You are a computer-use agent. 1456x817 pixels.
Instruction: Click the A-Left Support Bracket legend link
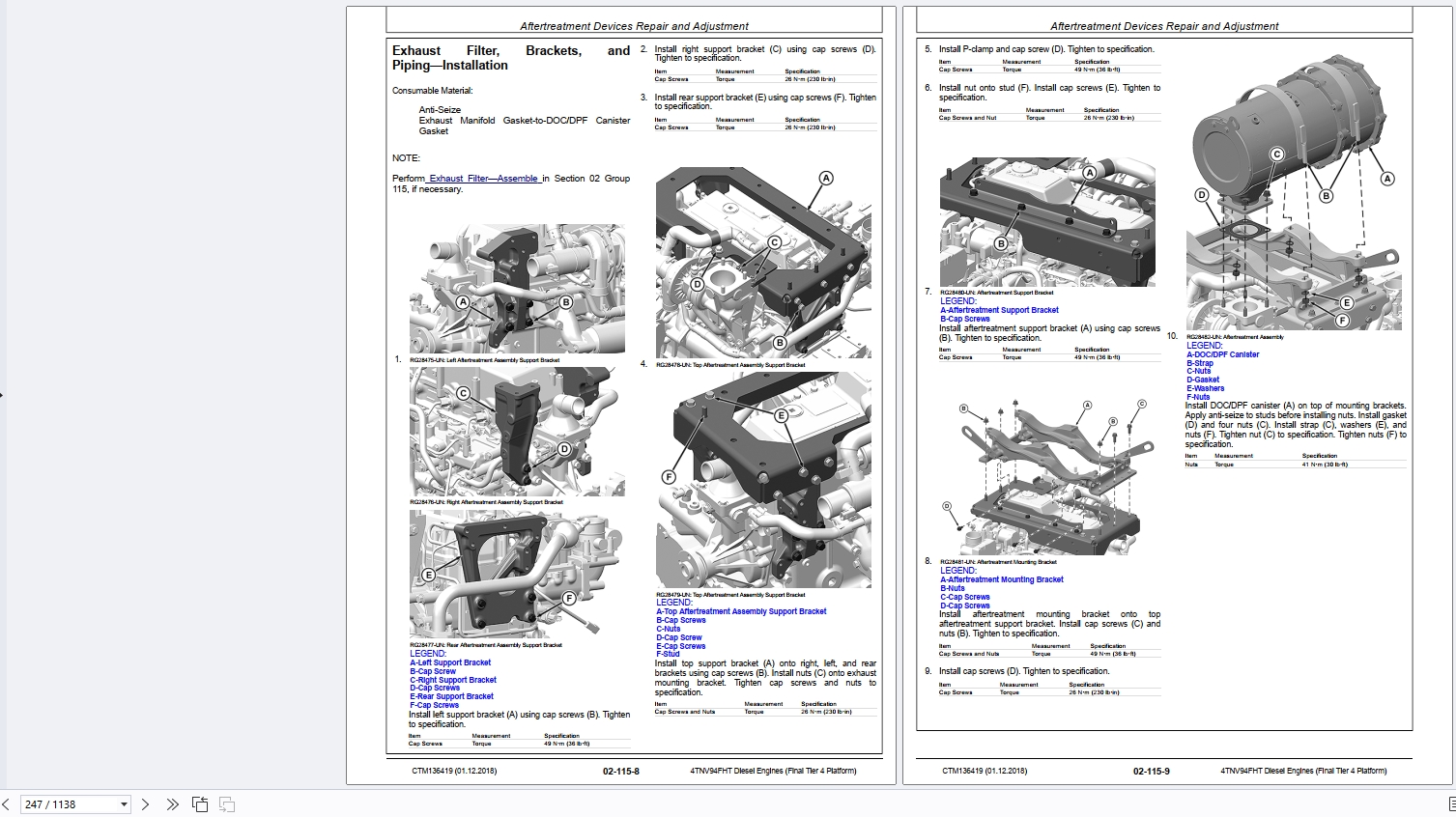coord(448,662)
